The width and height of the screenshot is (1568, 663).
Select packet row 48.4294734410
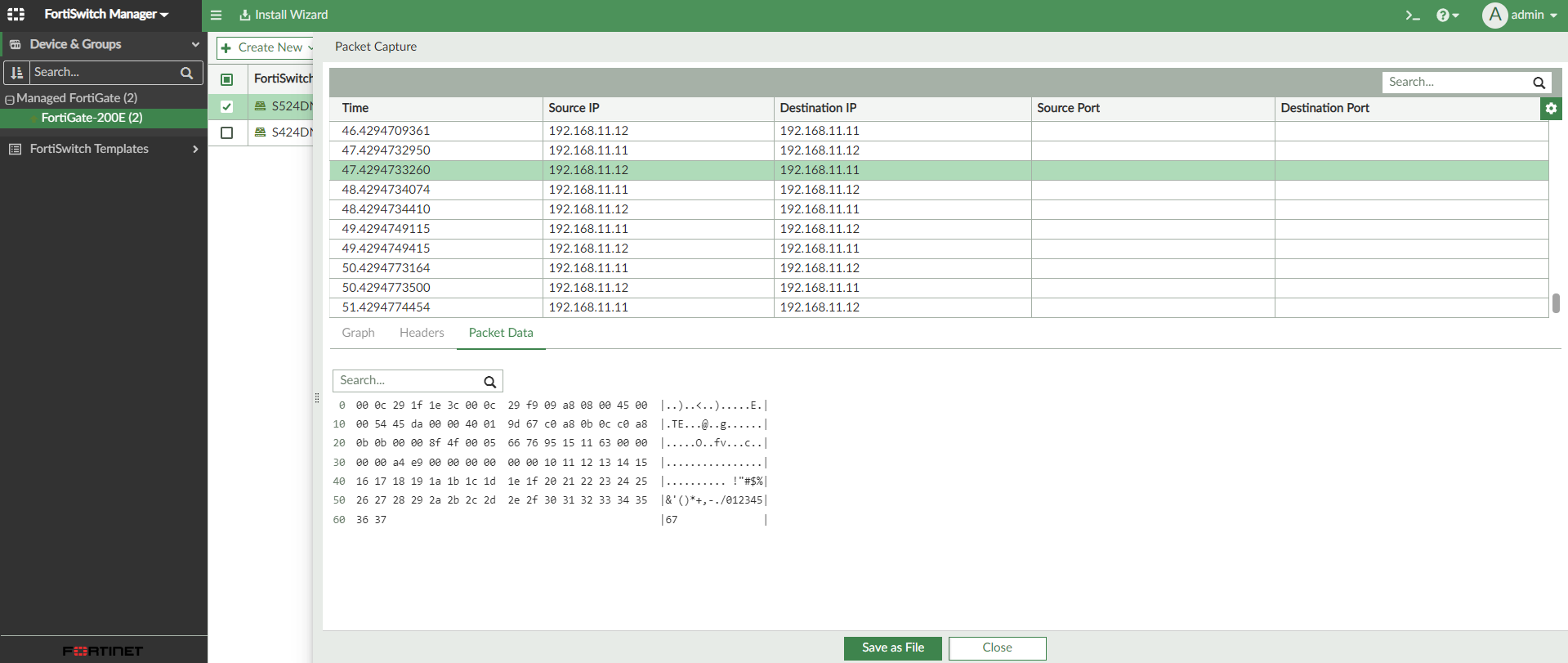coord(939,209)
